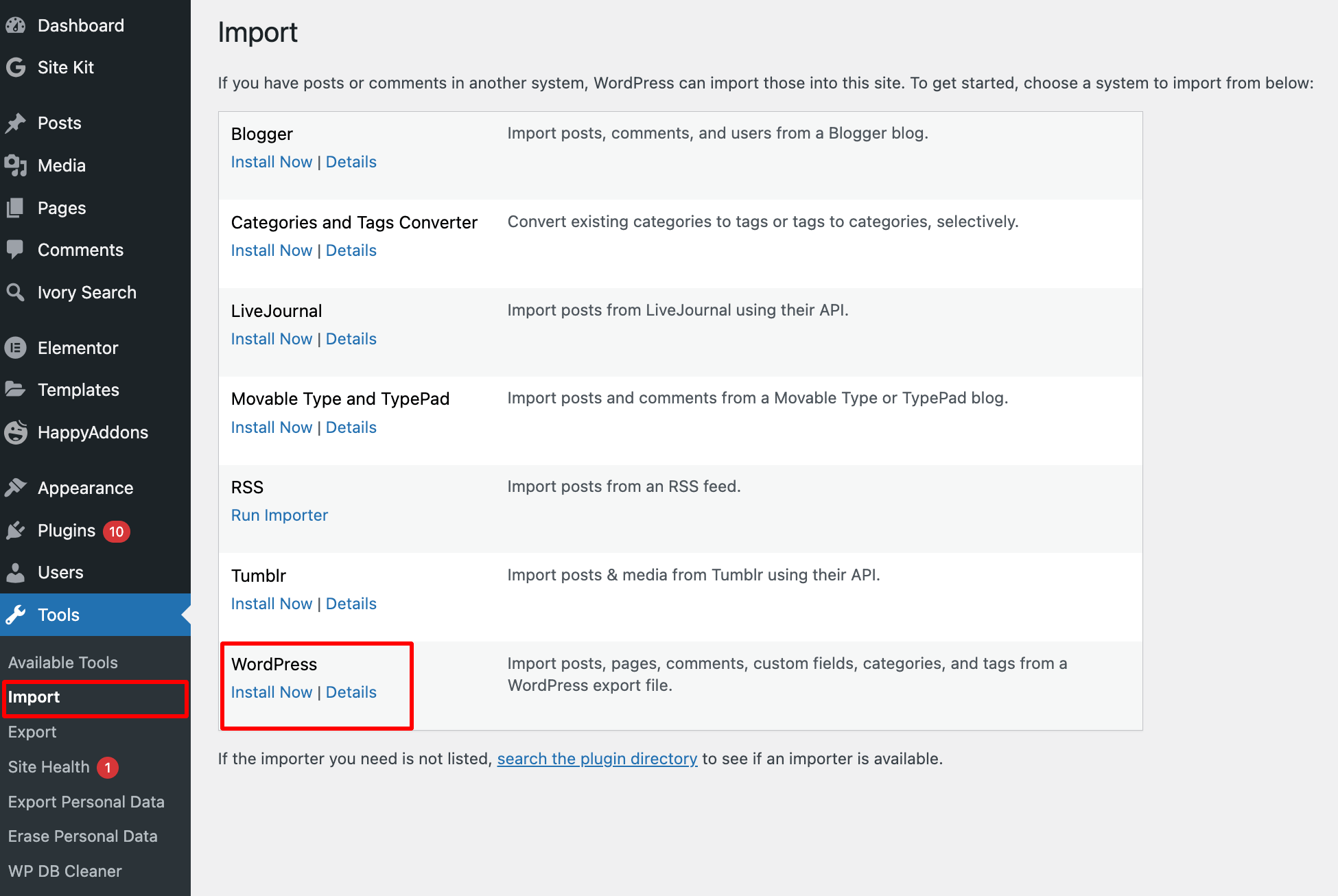Image resolution: width=1338 pixels, height=896 pixels.
Task: Click the Ivory Search magnifier icon
Action: point(15,292)
